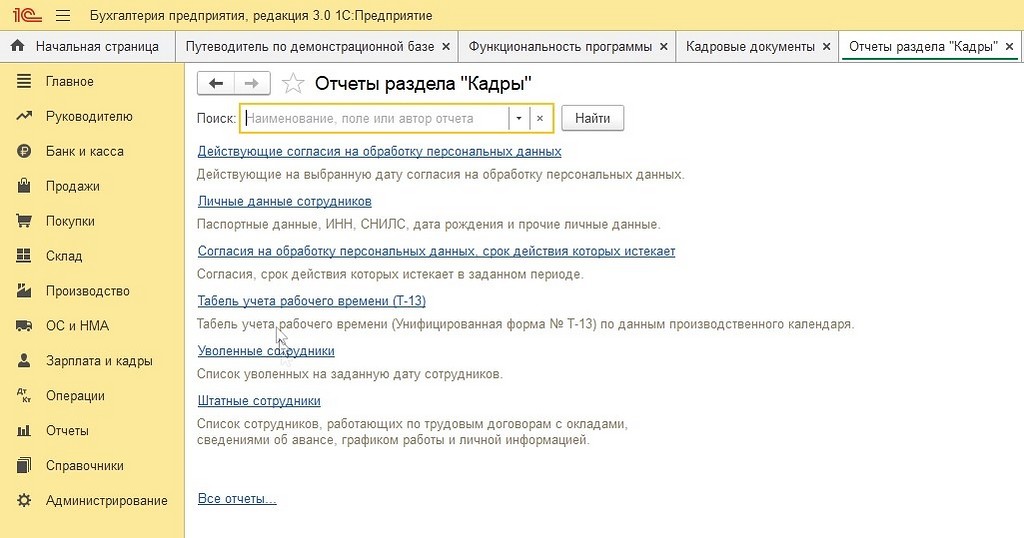Click the Зарплата и кадры person icon
Viewport: 1024px width, 538px height.
(24, 360)
